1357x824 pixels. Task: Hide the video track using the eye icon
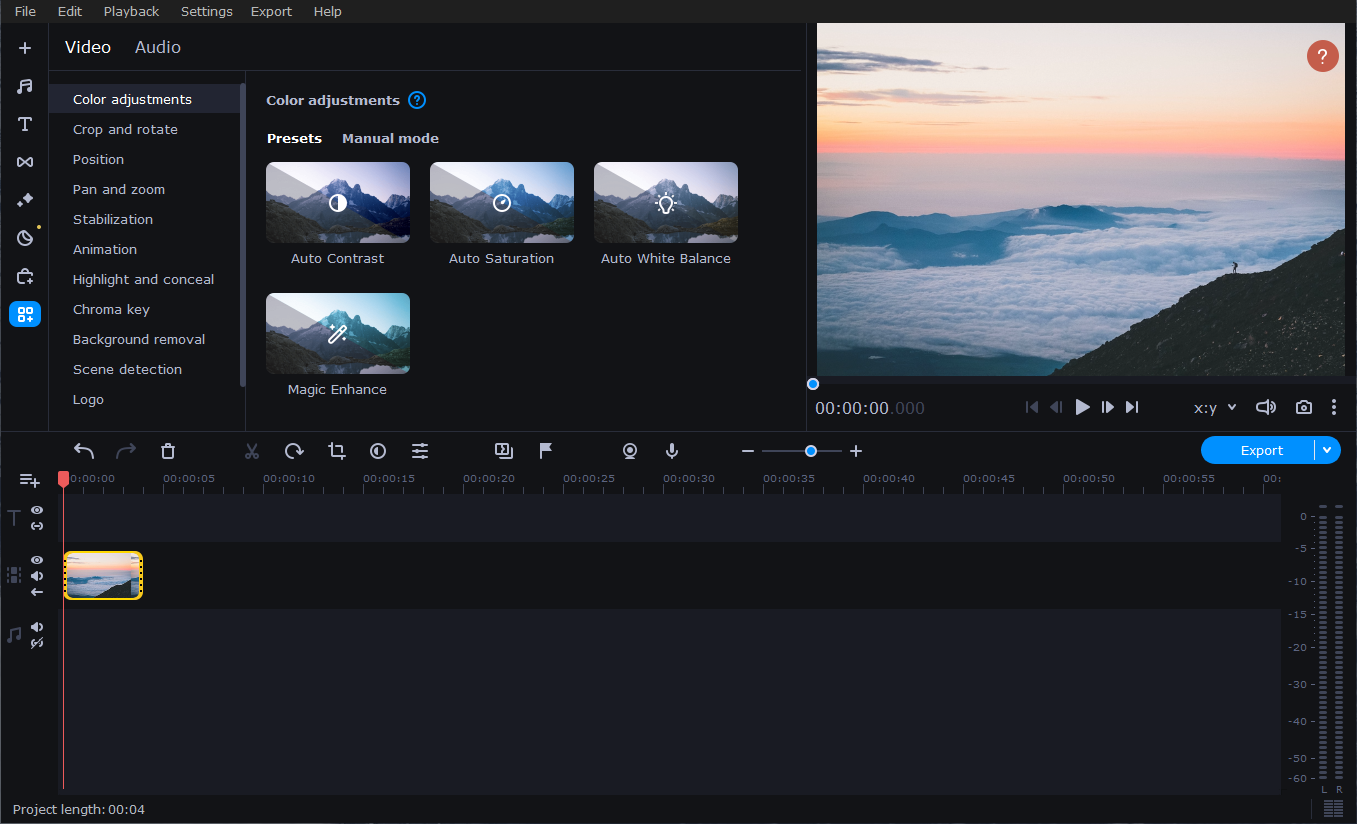click(37, 560)
